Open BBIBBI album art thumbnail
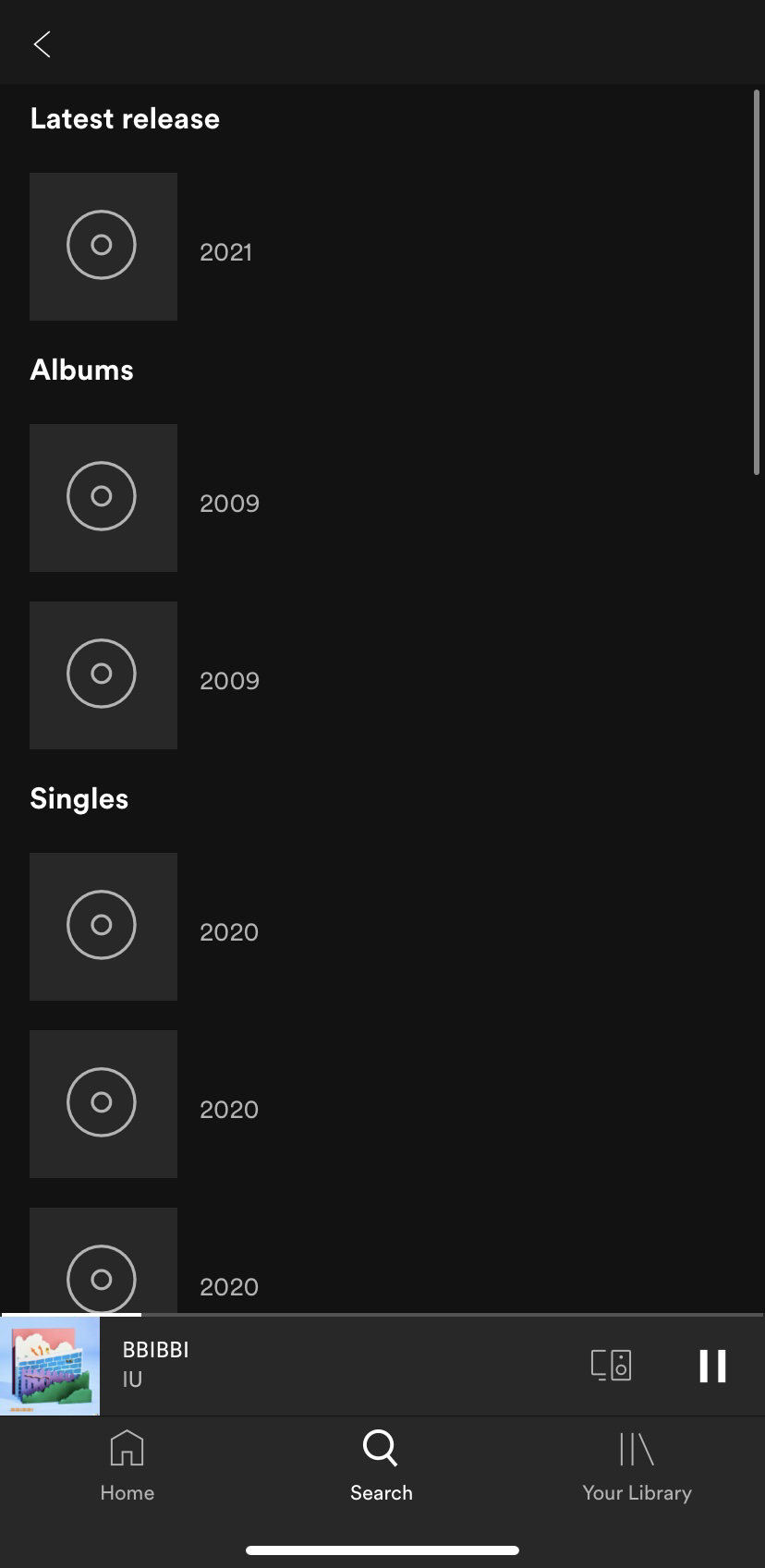The height and width of the screenshot is (1568, 765). [50, 1366]
